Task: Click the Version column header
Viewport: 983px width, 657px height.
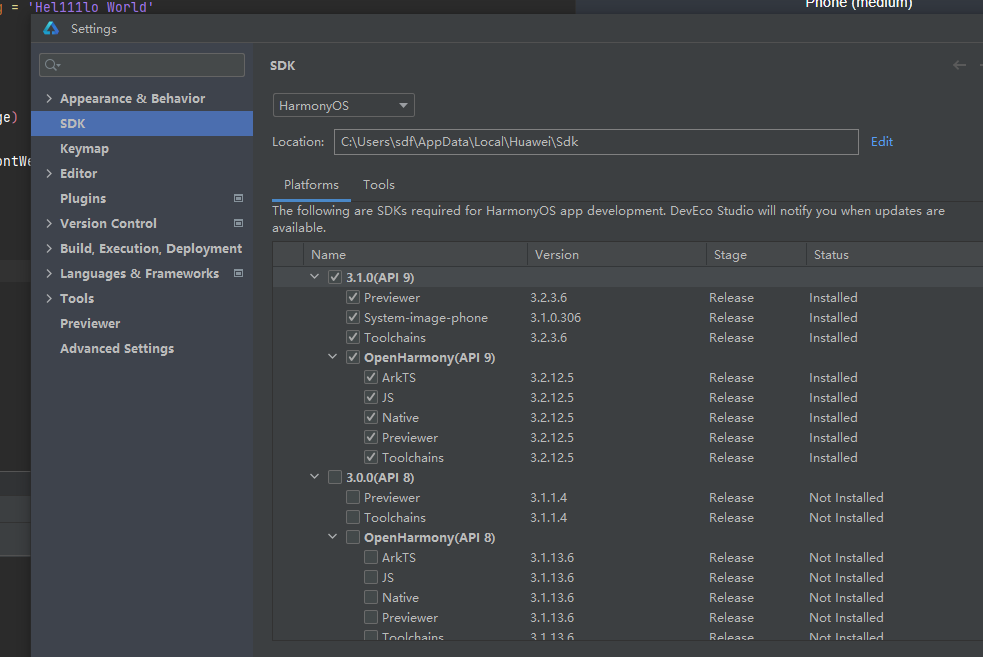Action: click(x=617, y=255)
